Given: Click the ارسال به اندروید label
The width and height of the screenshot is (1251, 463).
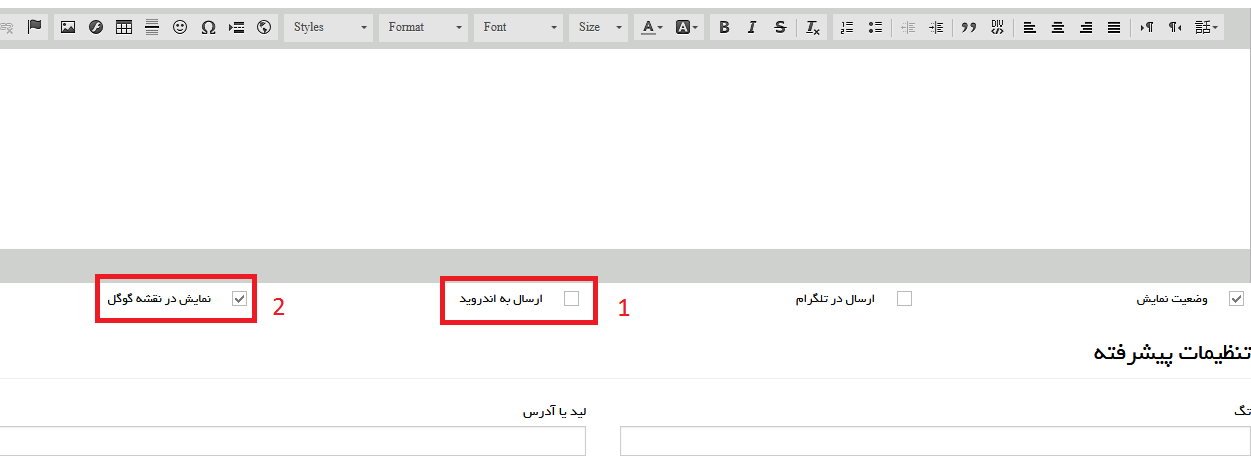Looking at the screenshot, I should click(501, 299).
